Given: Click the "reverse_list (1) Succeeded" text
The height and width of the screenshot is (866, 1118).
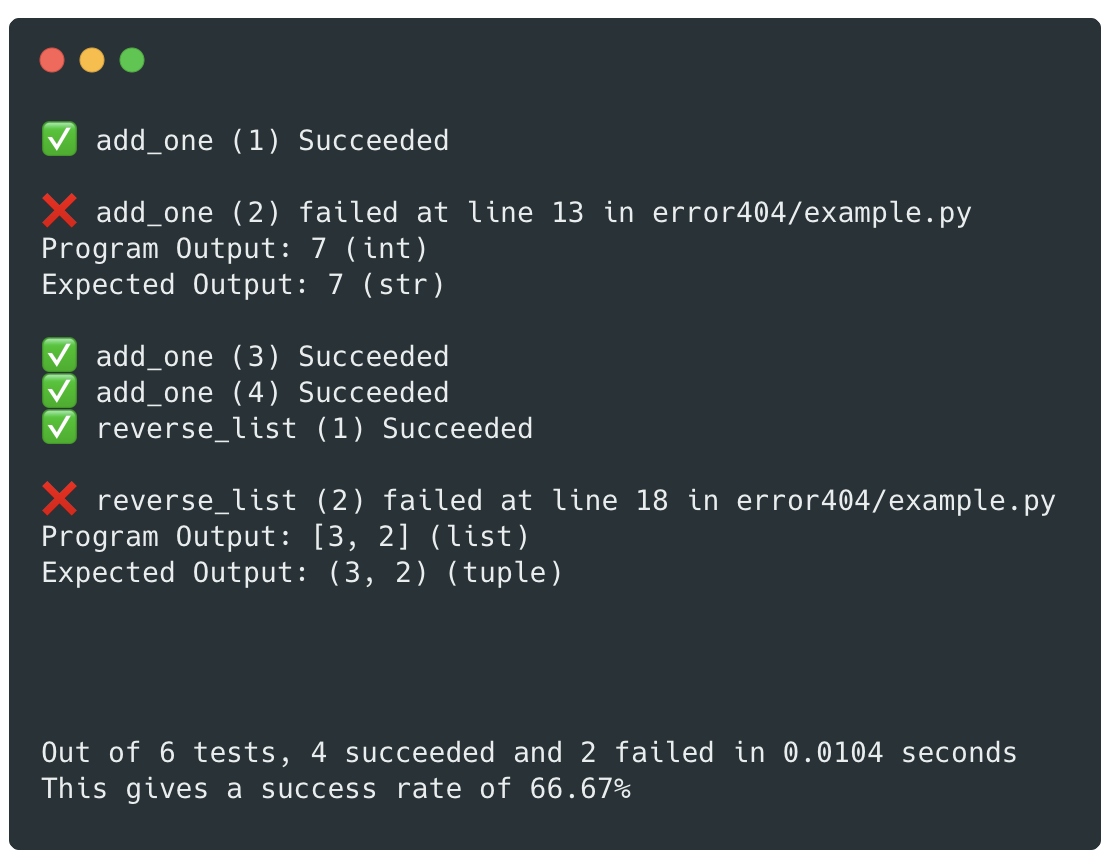Looking at the screenshot, I should point(314,429).
